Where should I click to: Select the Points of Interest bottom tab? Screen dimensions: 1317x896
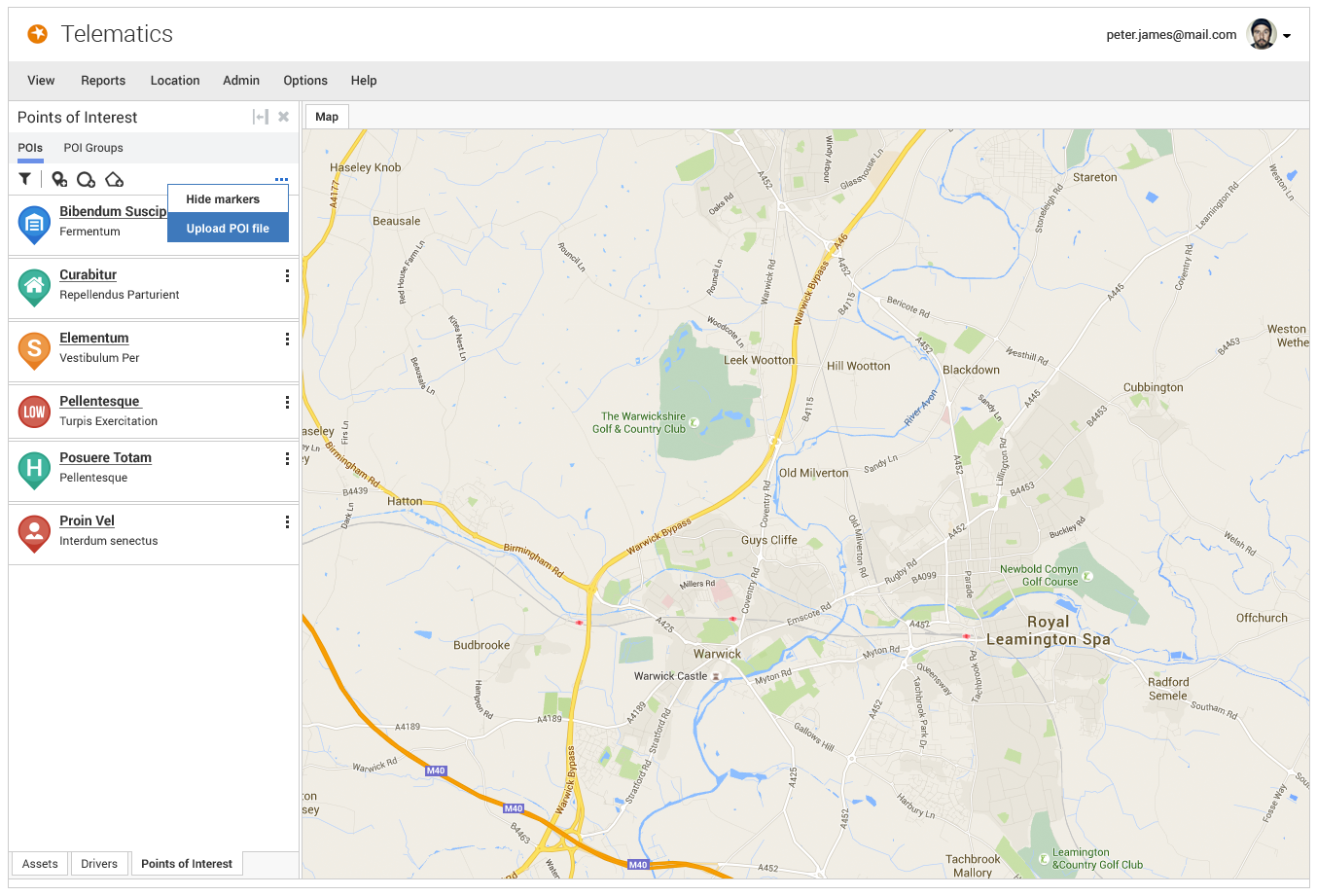[x=187, y=864]
